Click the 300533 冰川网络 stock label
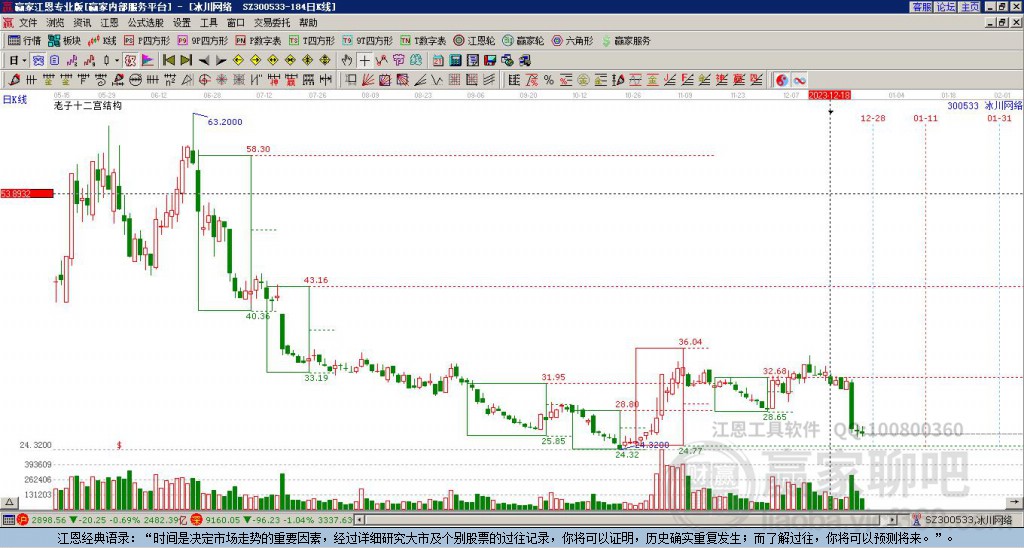 tap(985, 105)
